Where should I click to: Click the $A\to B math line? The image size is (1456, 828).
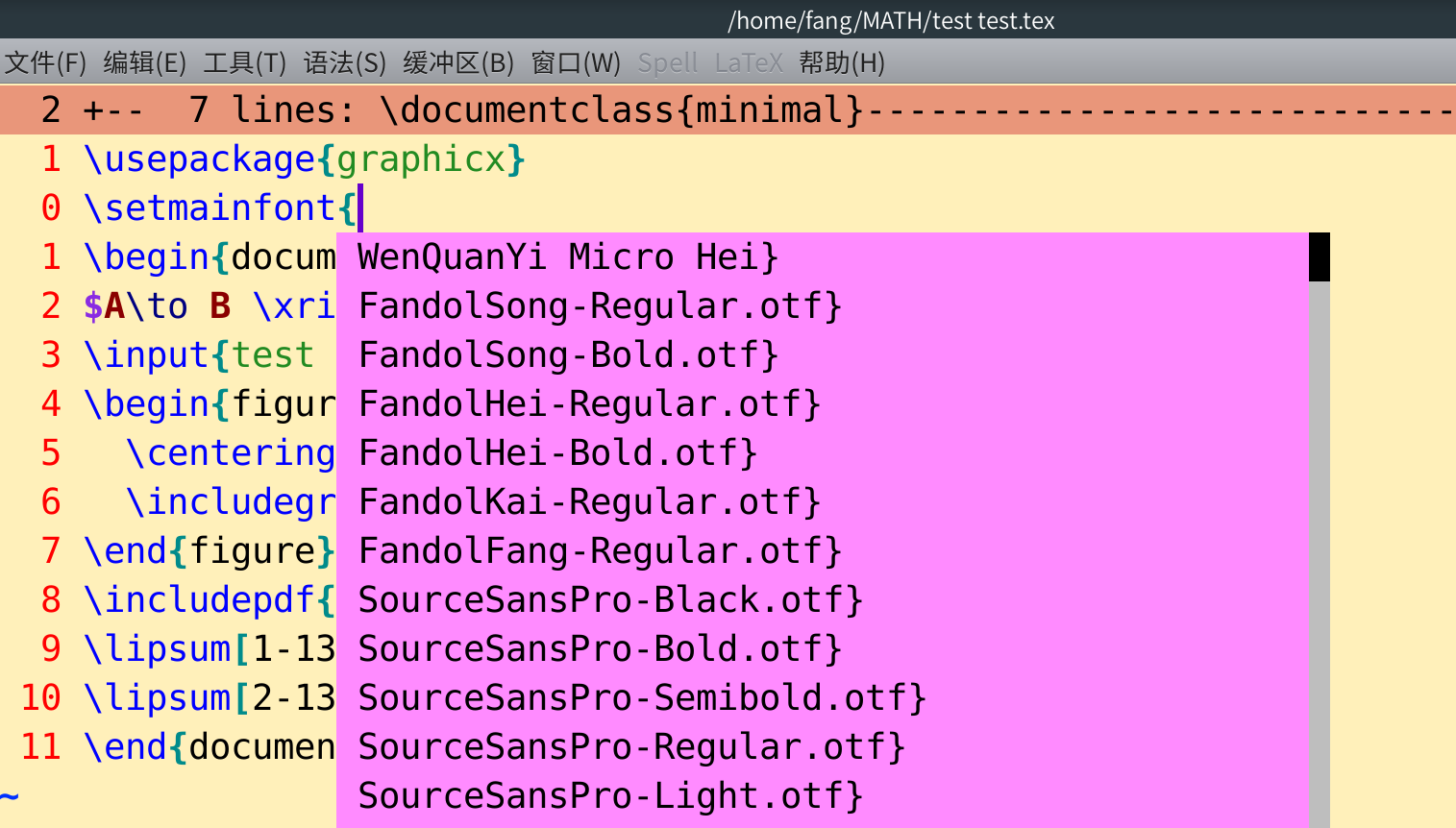[x=210, y=306]
